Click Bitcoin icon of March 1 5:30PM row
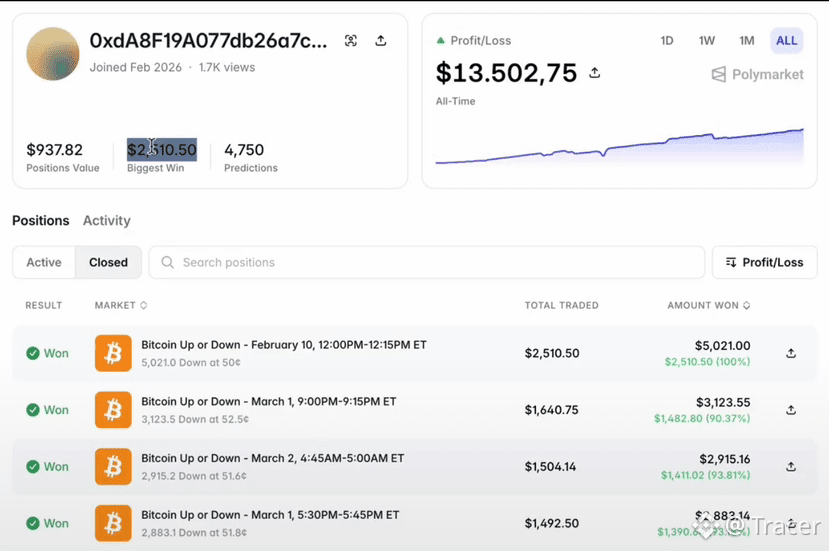The height and width of the screenshot is (551, 829). [x=113, y=523]
